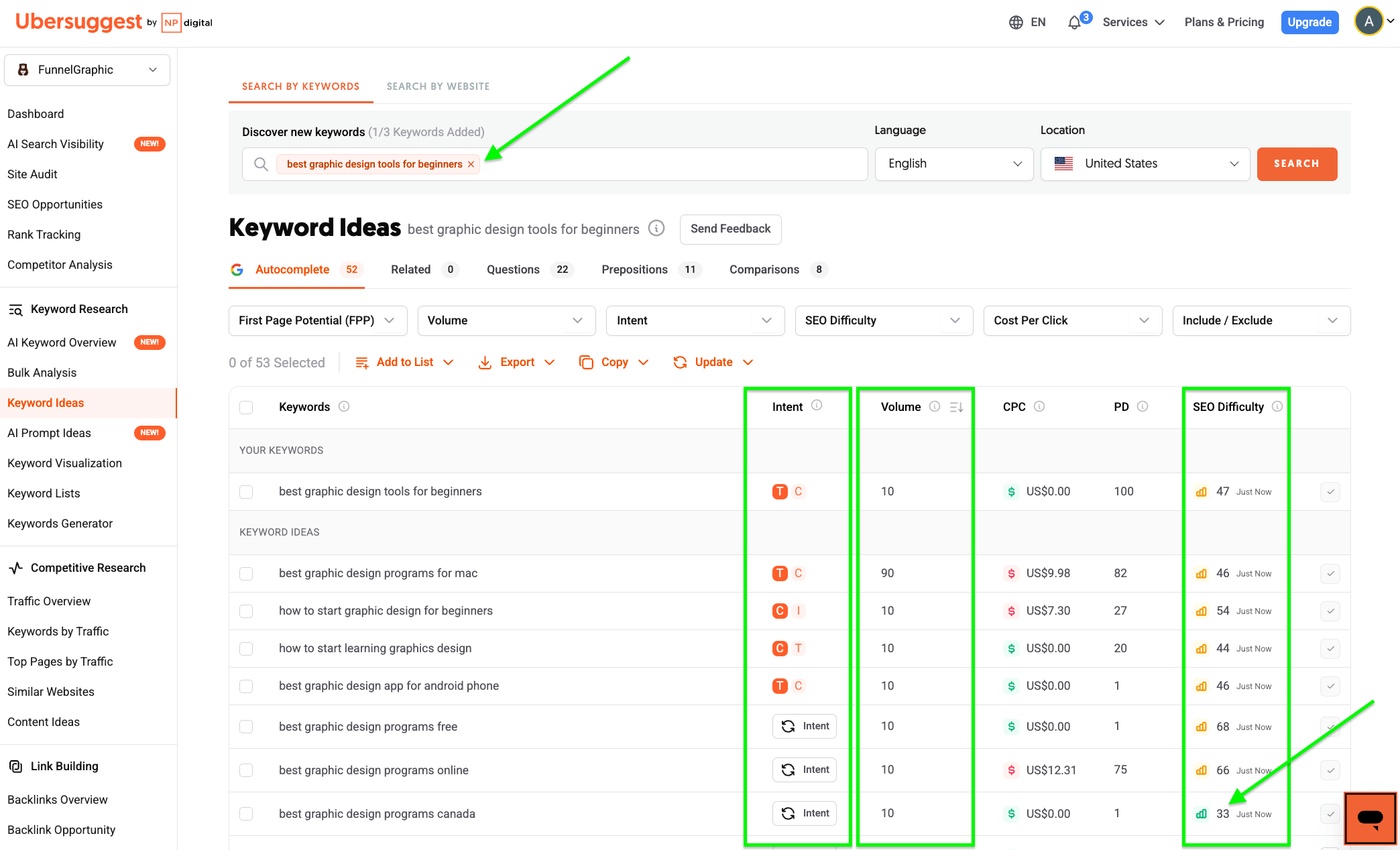The image size is (1400, 850).
Task: Tick the checkbox next to how to start learning graphics design
Action: (x=246, y=648)
